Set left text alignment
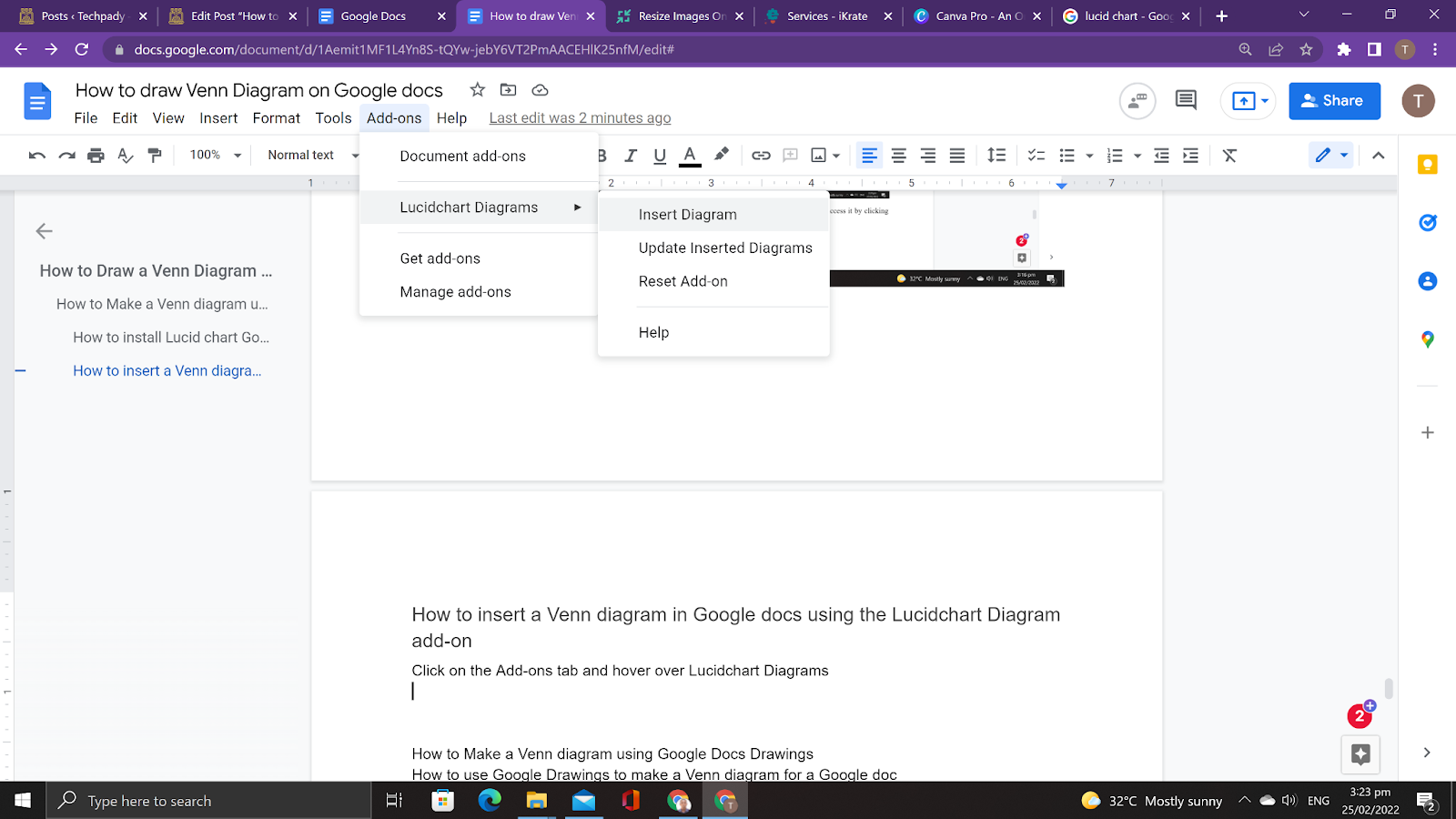The image size is (1456, 819). 870,156
